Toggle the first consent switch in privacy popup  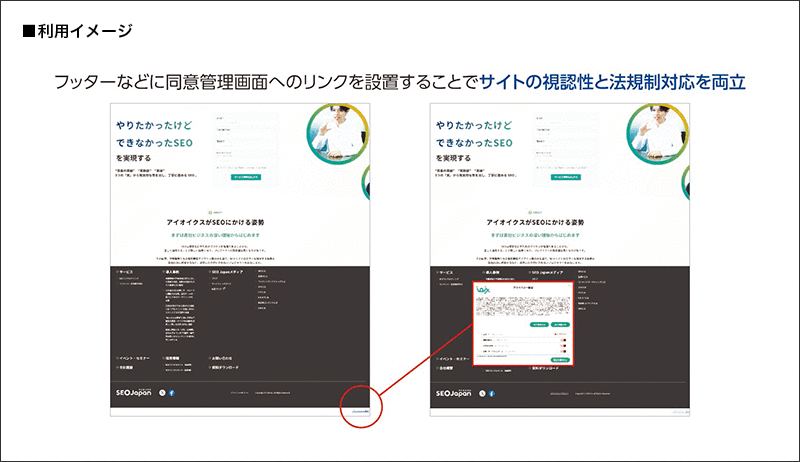(563, 340)
